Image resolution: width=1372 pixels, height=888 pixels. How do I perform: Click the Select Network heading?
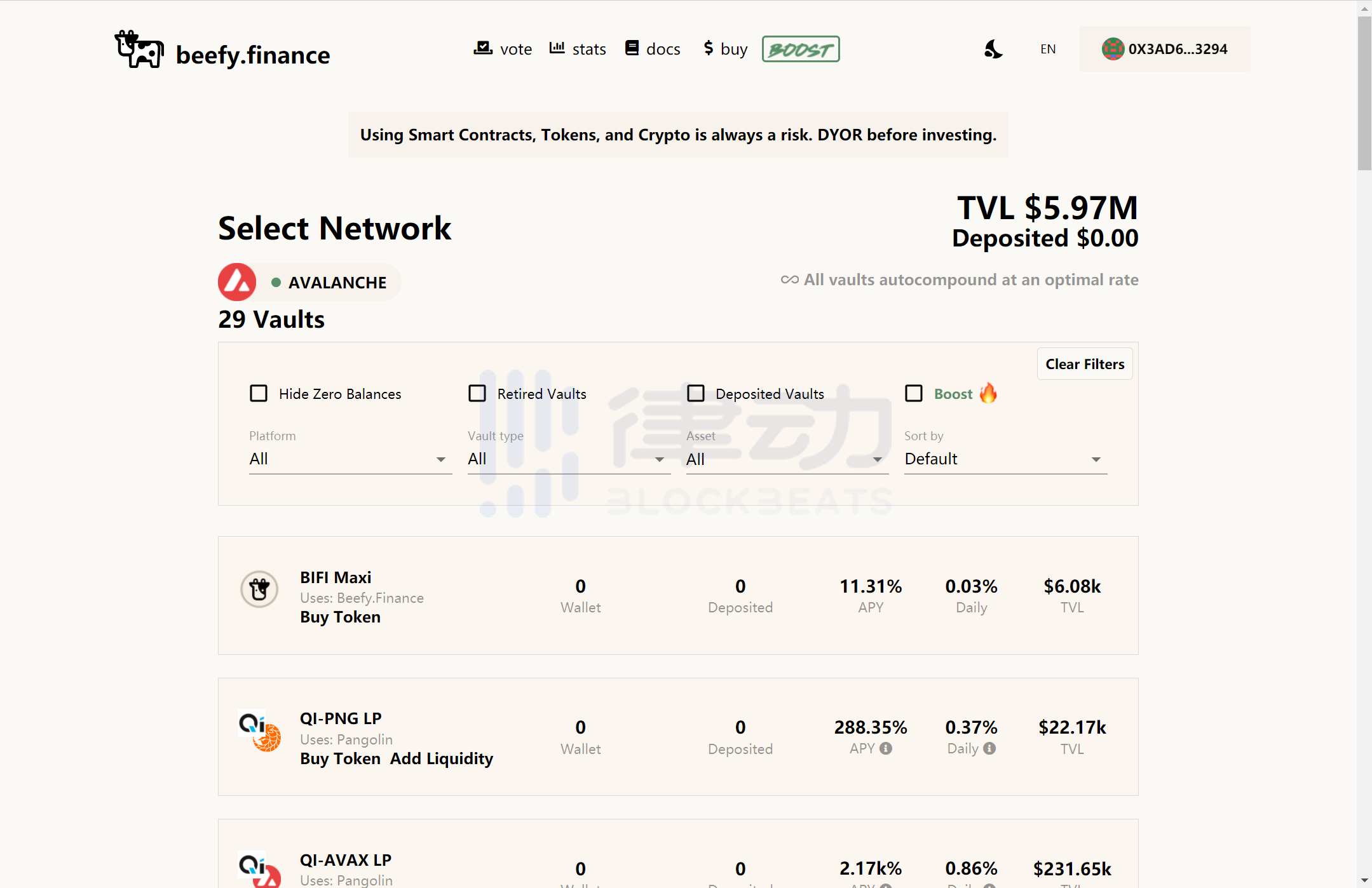(334, 228)
